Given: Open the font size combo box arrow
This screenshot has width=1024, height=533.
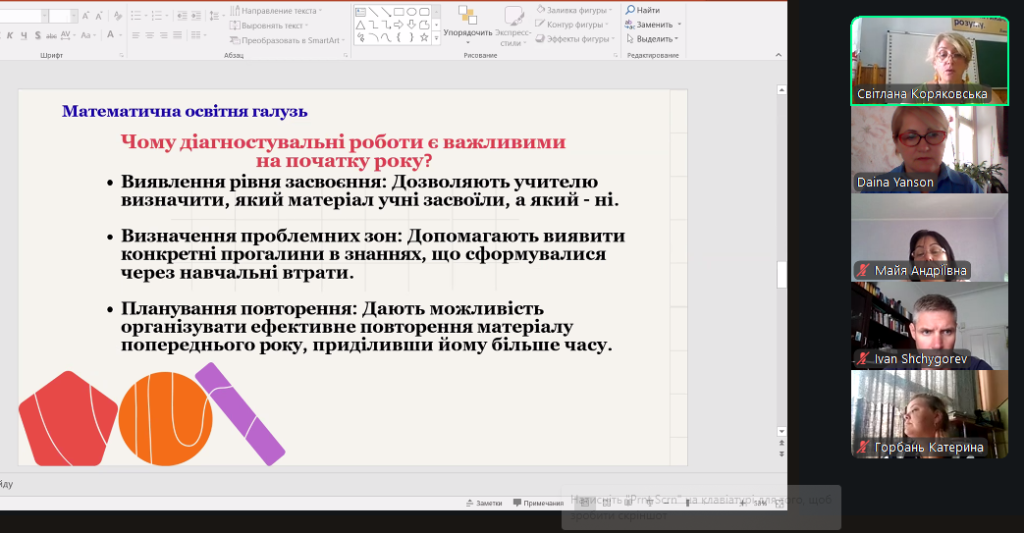Looking at the screenshot, I should 73,16.
